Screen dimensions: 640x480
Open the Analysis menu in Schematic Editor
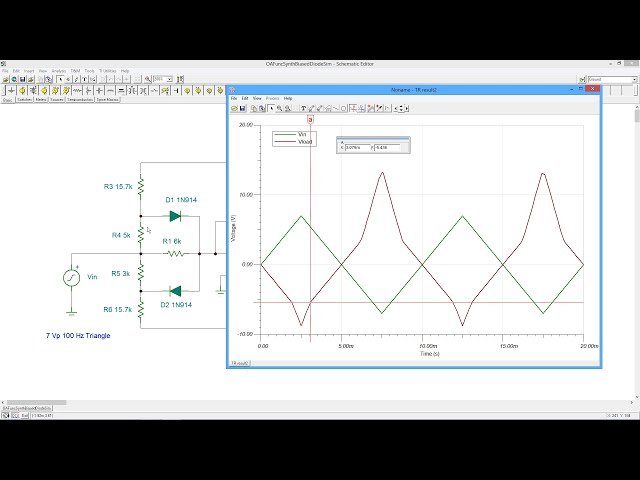pyautogui.click(x=58, y=71)
